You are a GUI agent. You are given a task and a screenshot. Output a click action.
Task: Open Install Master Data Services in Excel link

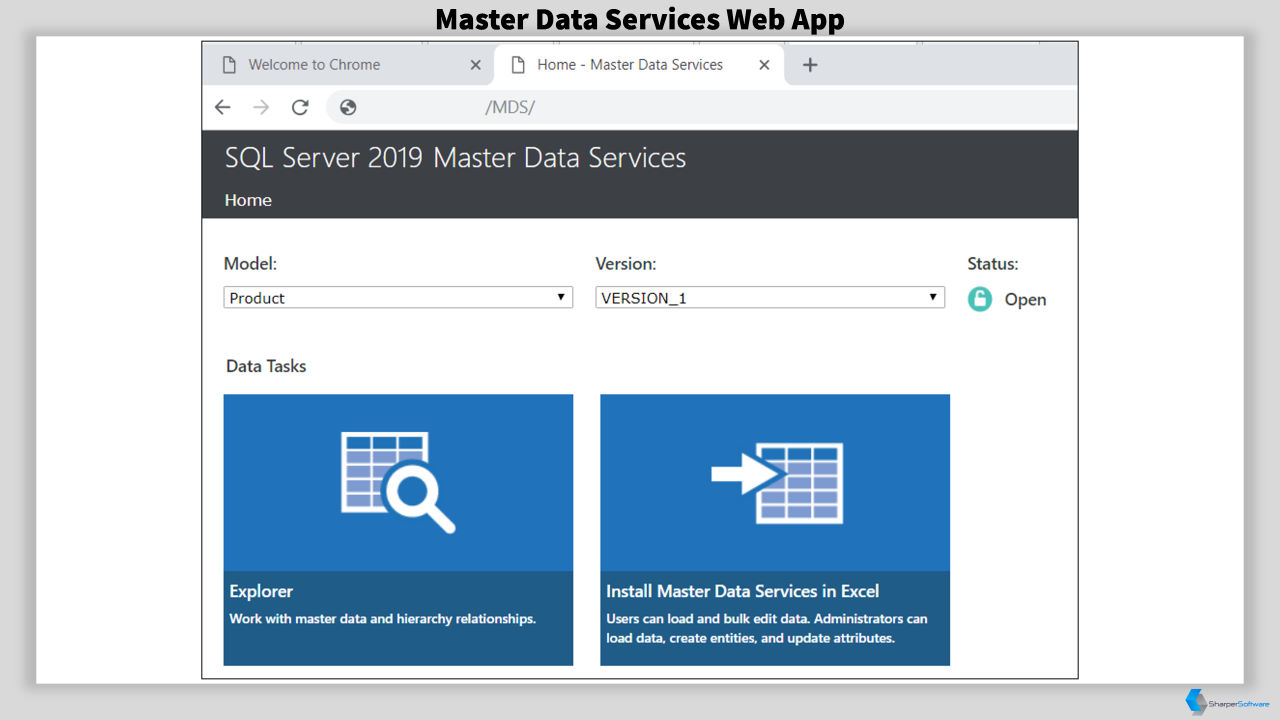coord(743,591)
